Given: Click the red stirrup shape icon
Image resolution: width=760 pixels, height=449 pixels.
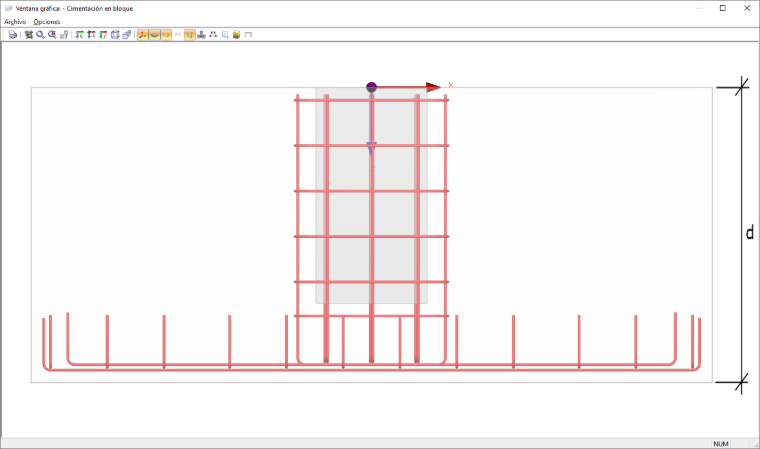Looking at the screenshot, I should click(x=248, y=34).
